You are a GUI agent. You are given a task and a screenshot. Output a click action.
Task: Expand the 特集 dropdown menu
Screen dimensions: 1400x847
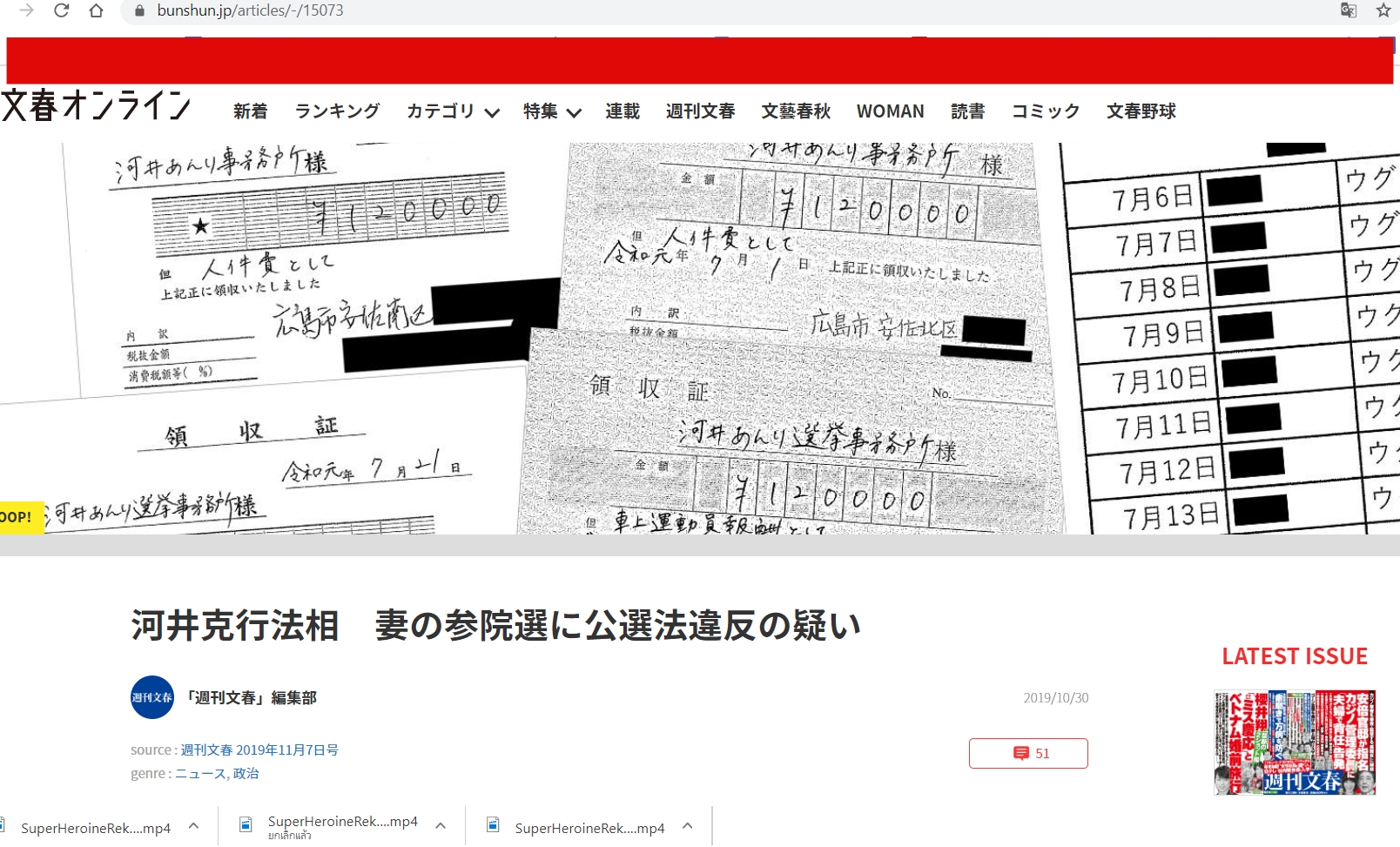552,111
